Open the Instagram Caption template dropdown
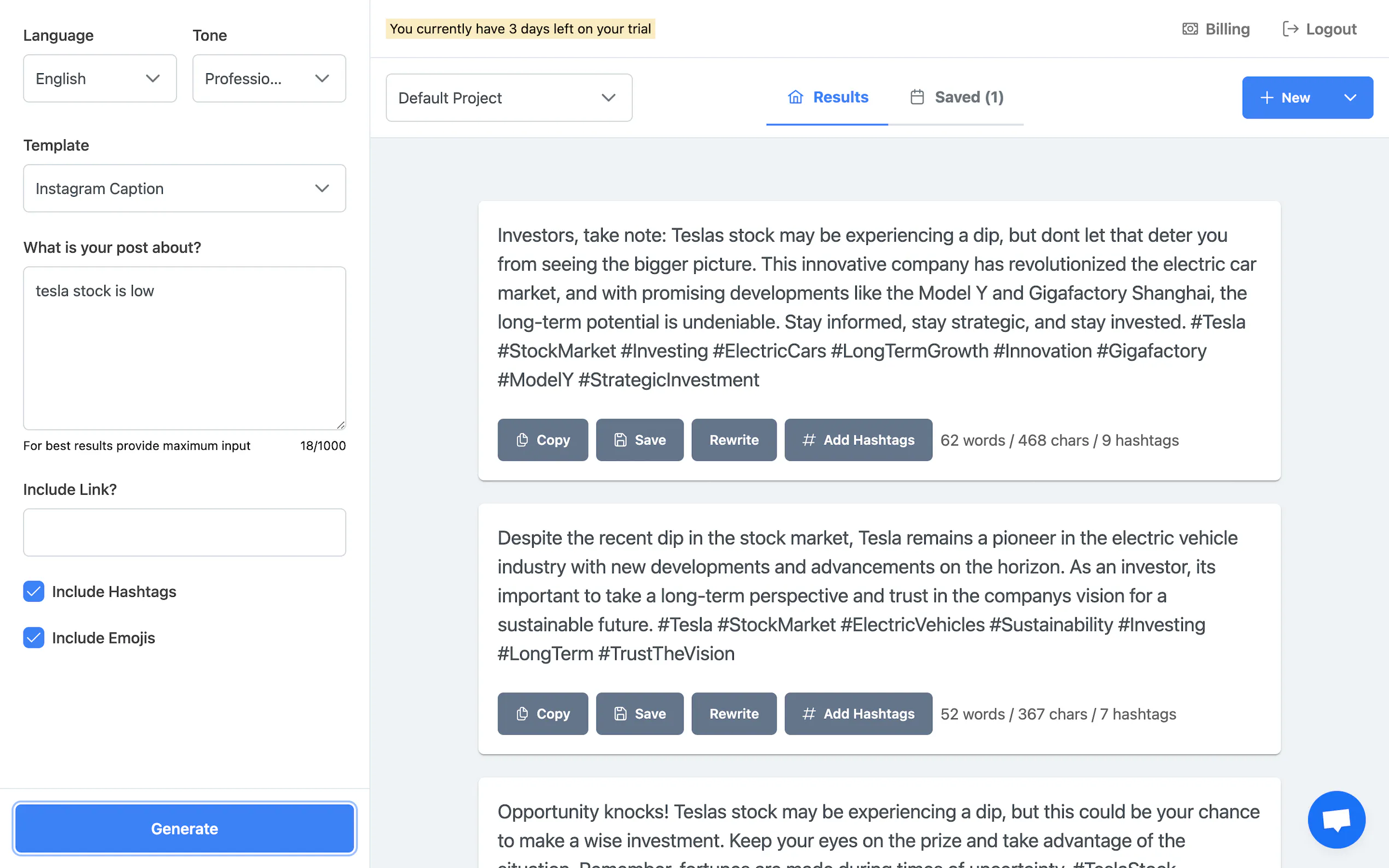Image resolution: width=1389 pixels, height=868 pixels. point(184,188)
